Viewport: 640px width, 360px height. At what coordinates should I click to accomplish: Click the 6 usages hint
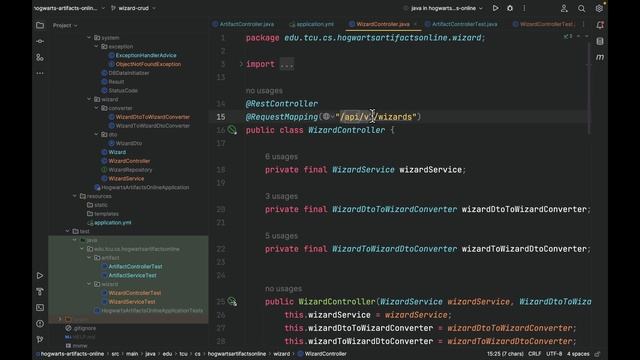tap(281, 157)
